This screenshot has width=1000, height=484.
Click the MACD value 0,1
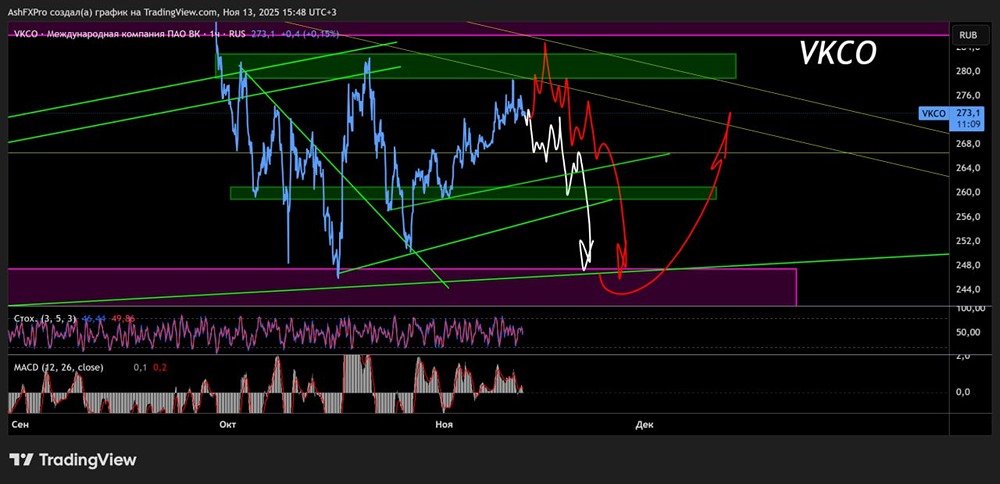[x=139, y=367]
